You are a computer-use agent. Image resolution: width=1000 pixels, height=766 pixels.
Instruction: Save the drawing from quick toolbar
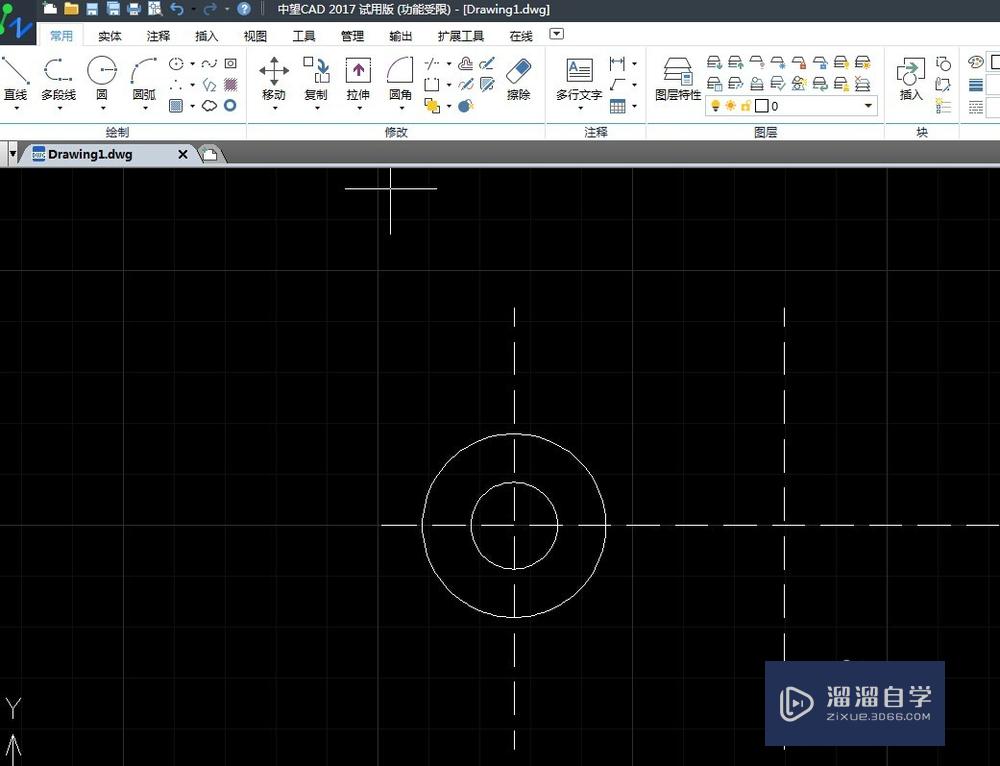click(92, 9)
